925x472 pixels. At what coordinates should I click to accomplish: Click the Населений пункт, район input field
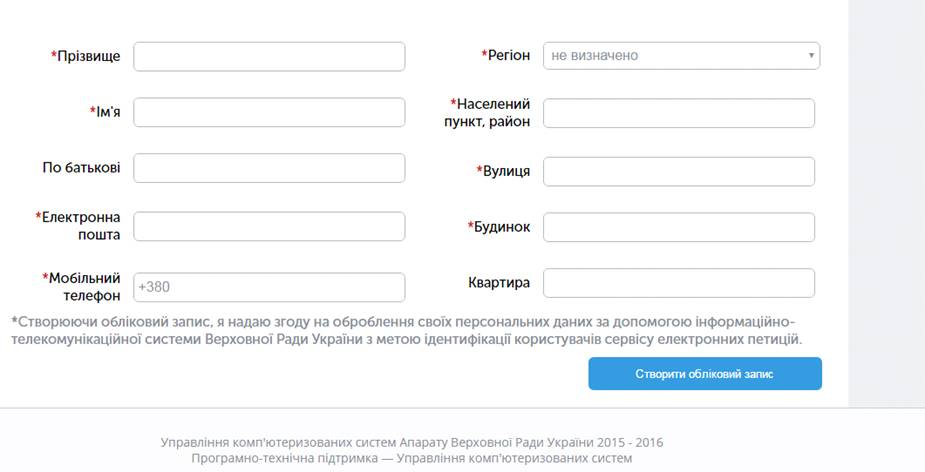678,113
